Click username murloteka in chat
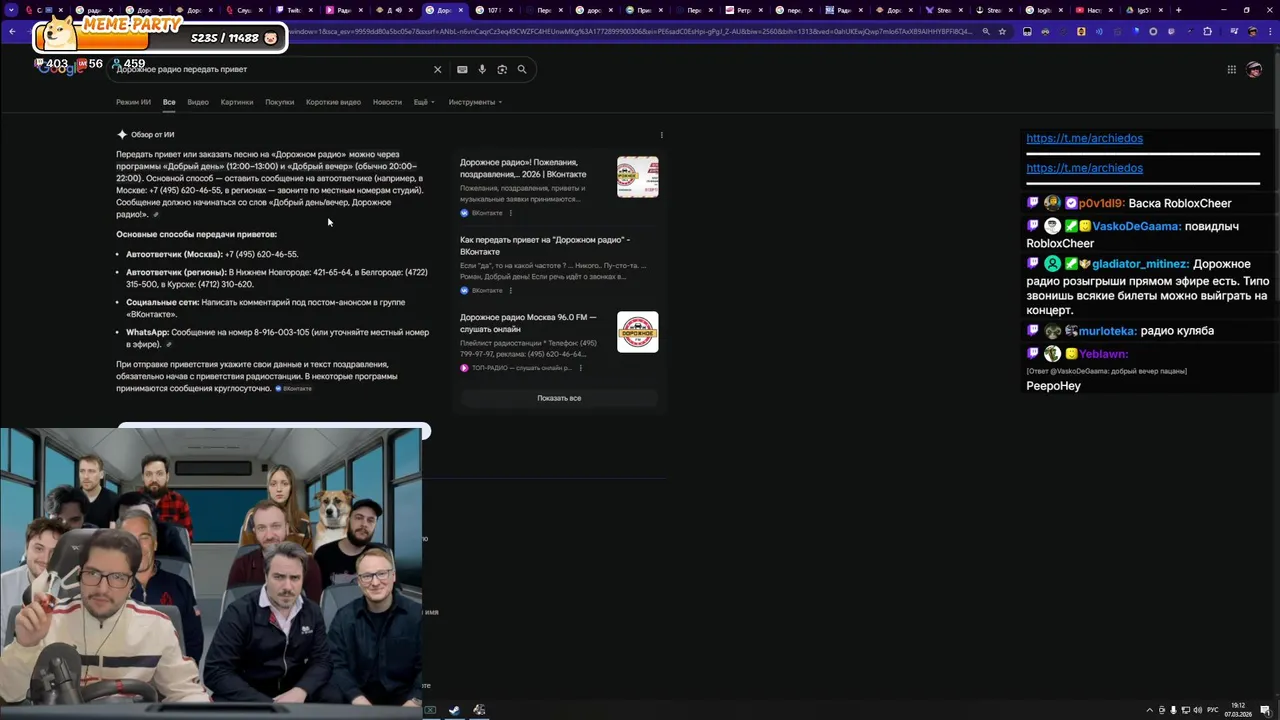The image size is (1280, 720). coord(1108,331)
